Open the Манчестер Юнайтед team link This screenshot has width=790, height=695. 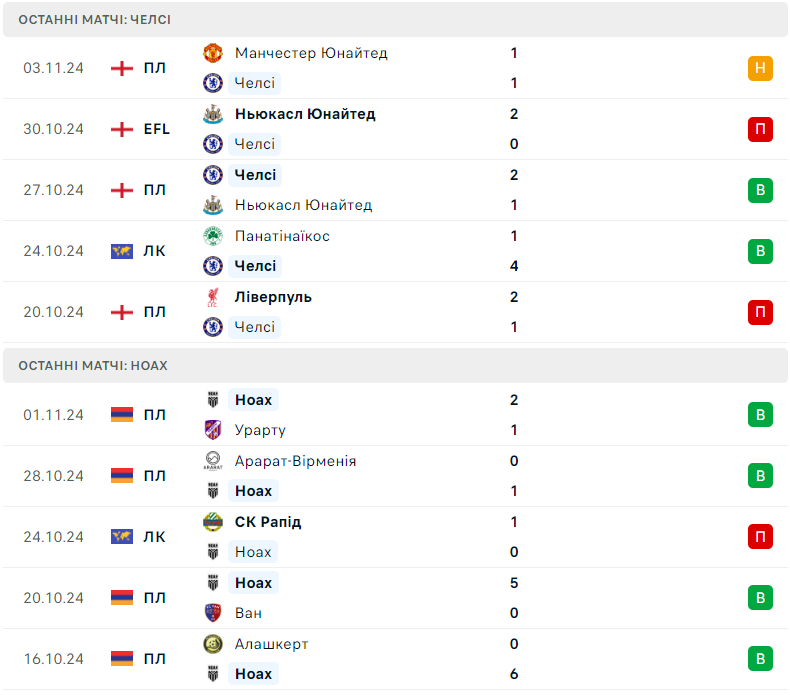point(311,53)
